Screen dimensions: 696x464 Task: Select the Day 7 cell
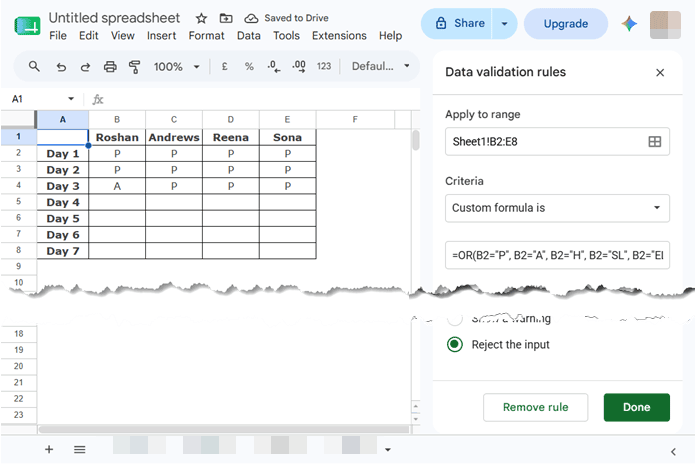click(63, 251)
